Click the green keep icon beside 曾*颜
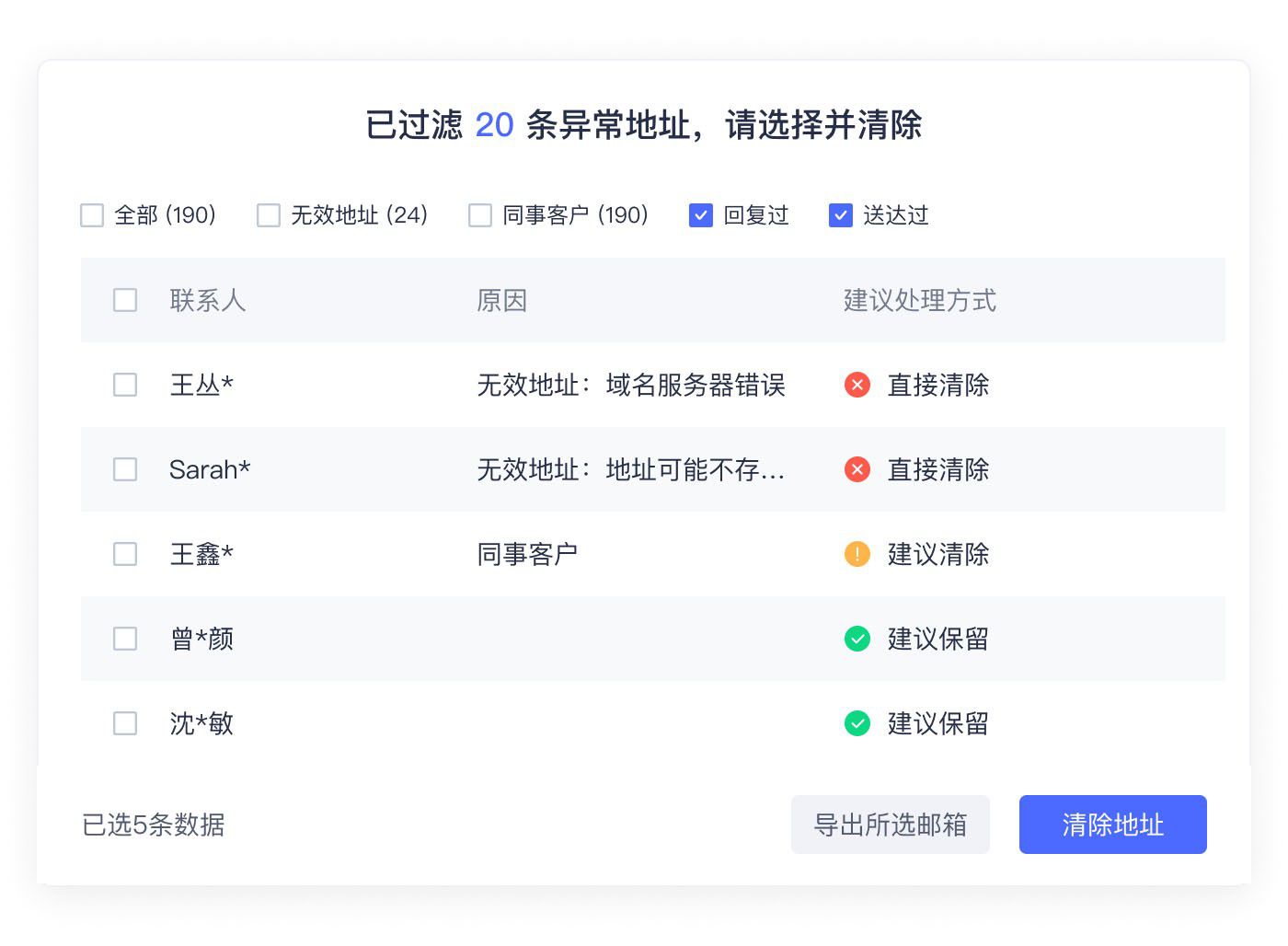Image resolution: width=1288 pixels, height=946 pixels. click(857, 639)
